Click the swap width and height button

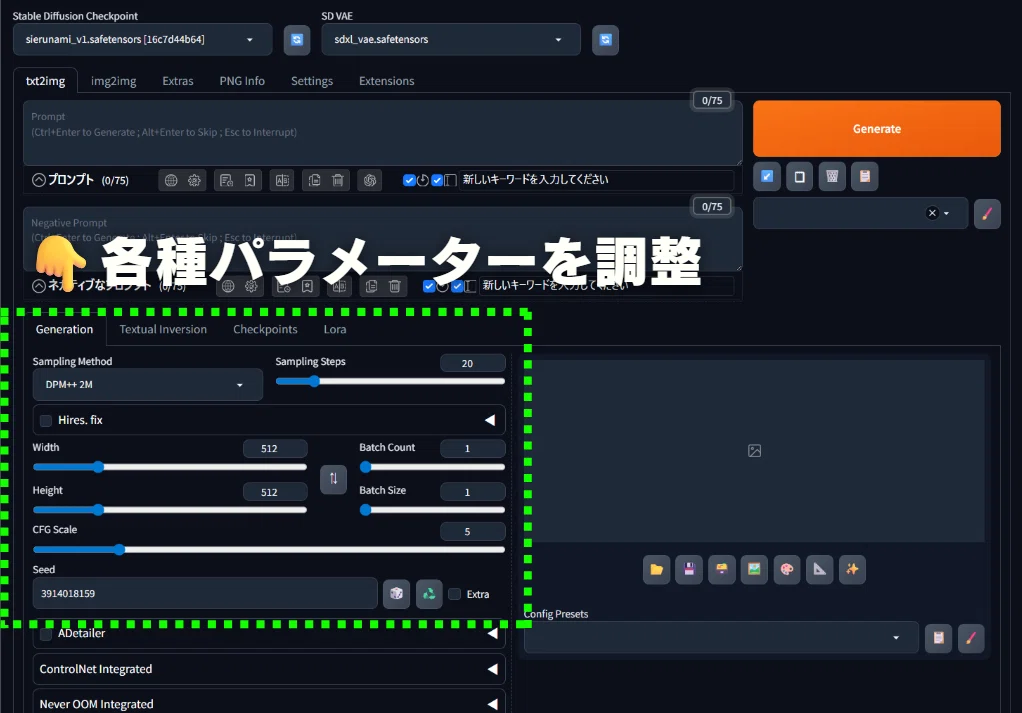[x=334, y=479]
